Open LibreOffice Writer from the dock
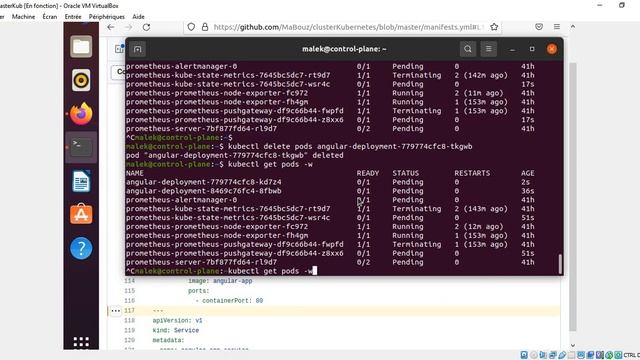Screen dimensions: 640x360 click(x=81, y=181)
